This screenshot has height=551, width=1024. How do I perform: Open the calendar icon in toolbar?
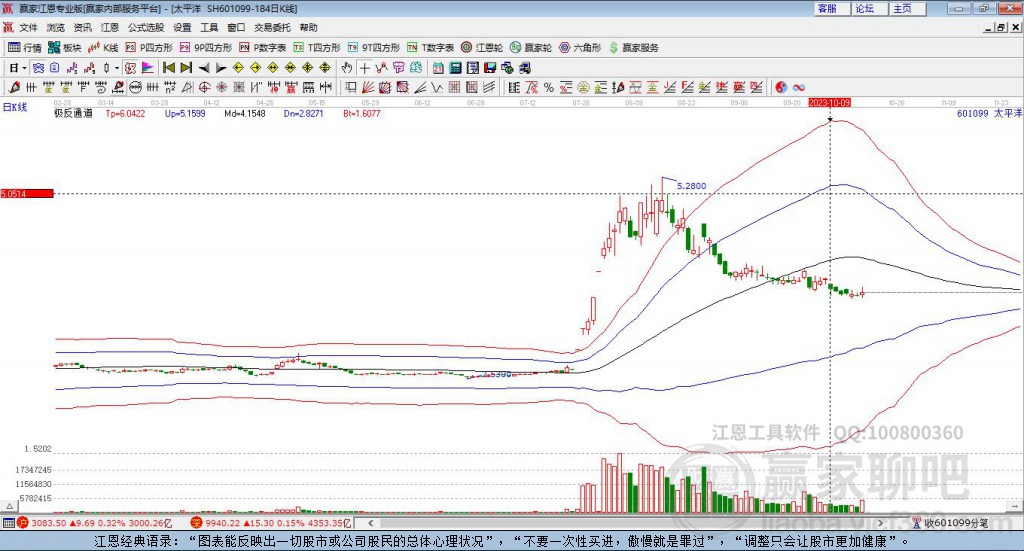point(438,68)
